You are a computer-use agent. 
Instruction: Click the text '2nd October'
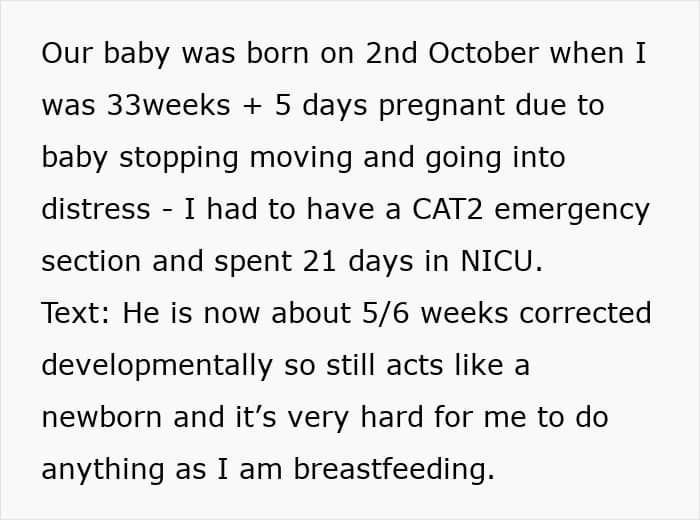click(453, 54)
